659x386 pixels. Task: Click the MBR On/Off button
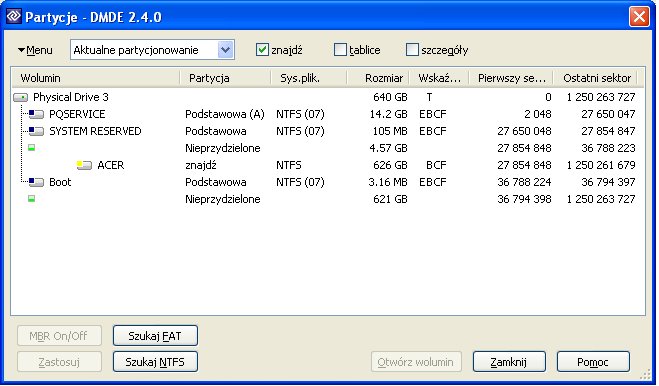pyautogui.click(x=59, y=336)
